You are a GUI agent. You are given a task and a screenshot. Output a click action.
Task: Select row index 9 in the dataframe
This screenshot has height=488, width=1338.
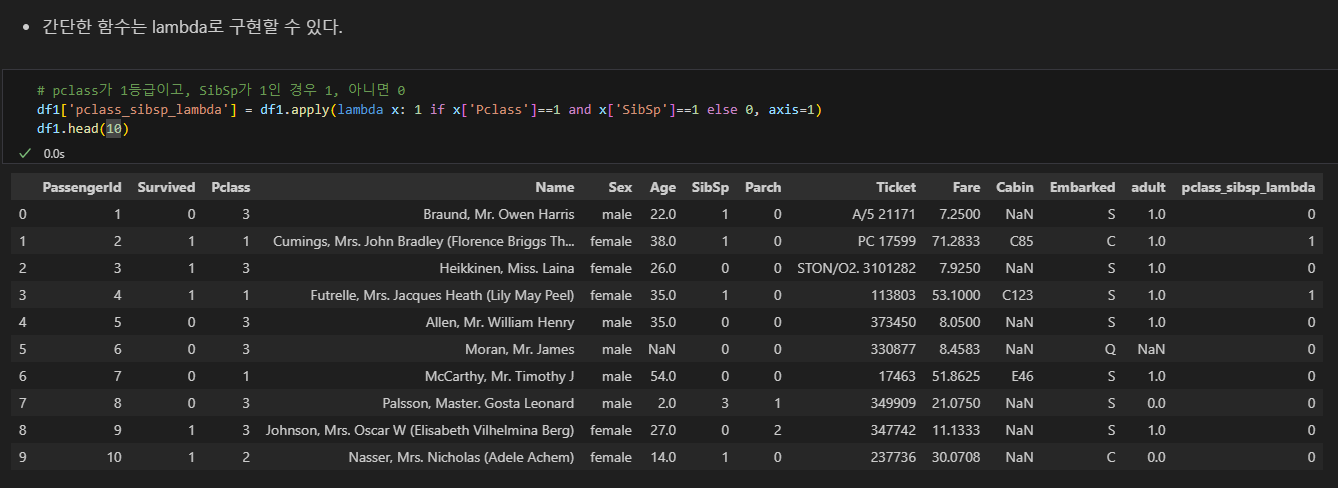click(x=23, y=457)
